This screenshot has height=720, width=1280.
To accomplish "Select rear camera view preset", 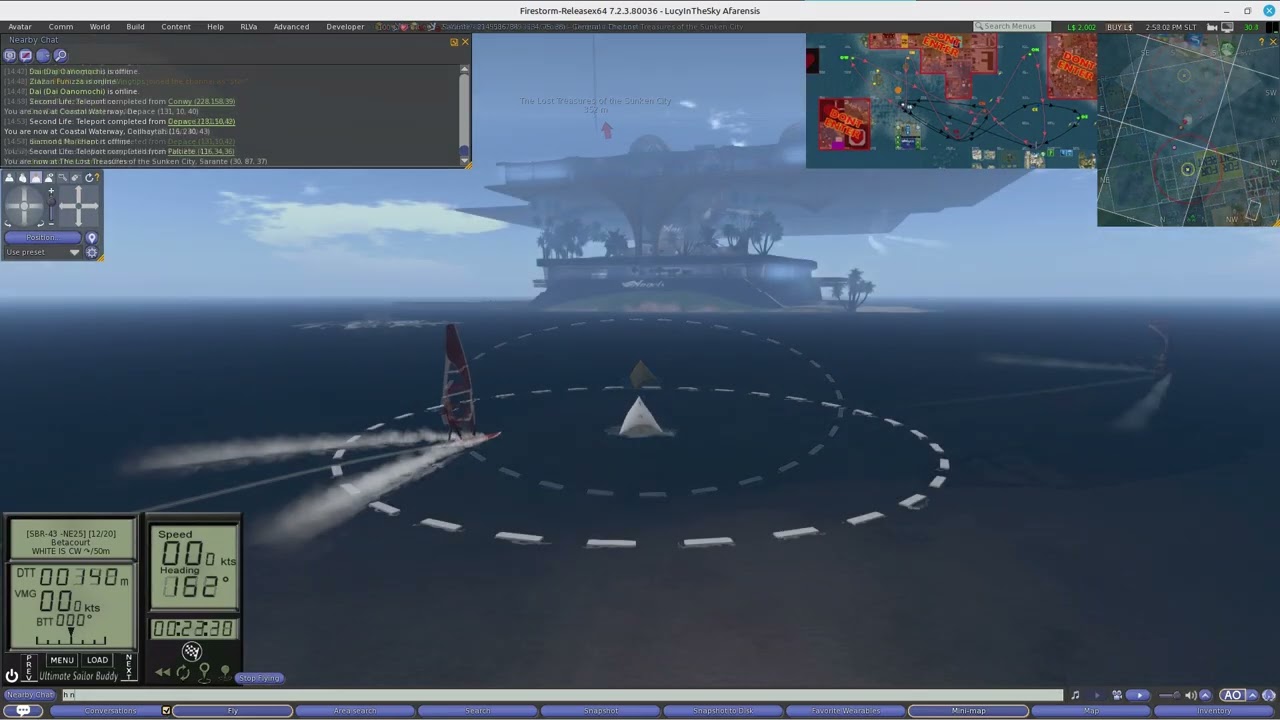I will coord(35,178).
